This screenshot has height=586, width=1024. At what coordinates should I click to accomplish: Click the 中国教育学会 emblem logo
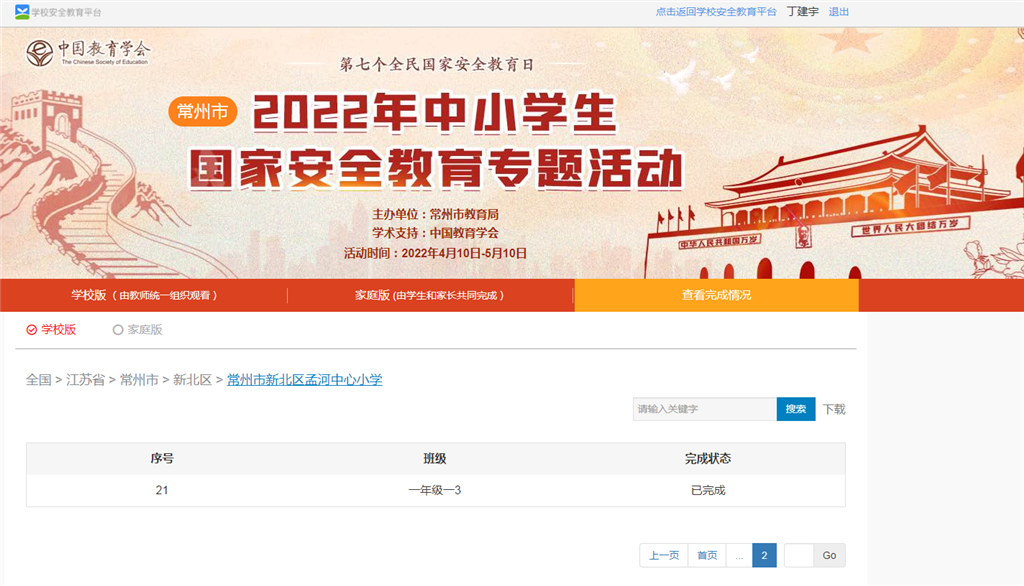coord(39,52)
